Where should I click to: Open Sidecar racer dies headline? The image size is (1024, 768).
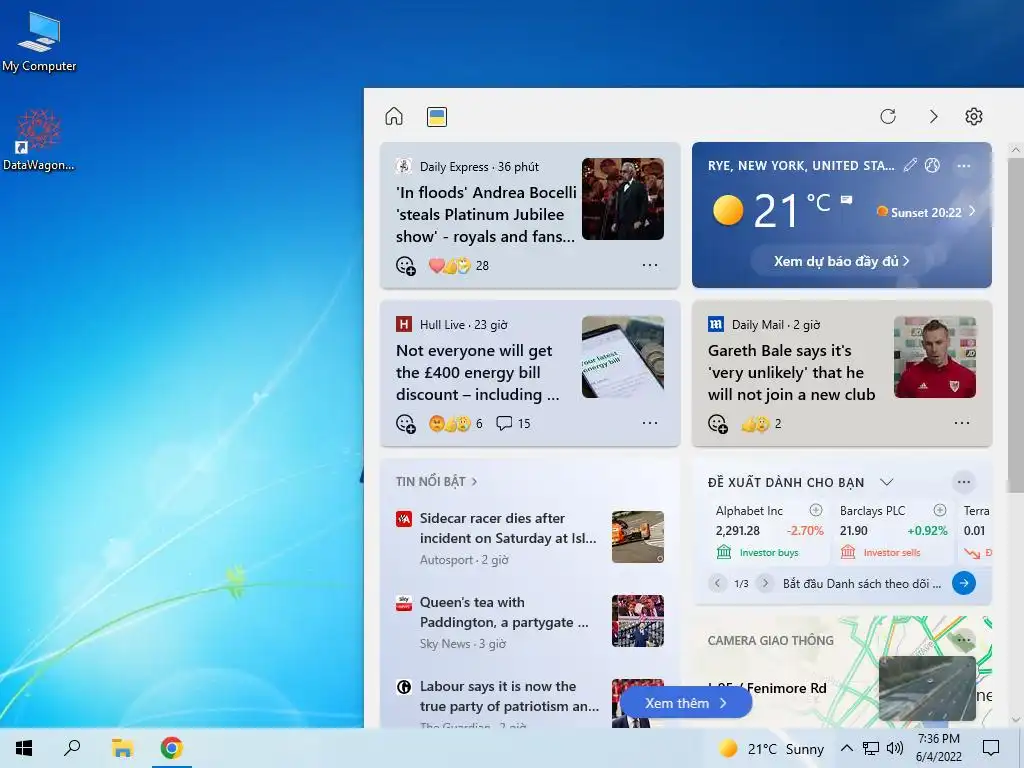click(x=508, y=528)
